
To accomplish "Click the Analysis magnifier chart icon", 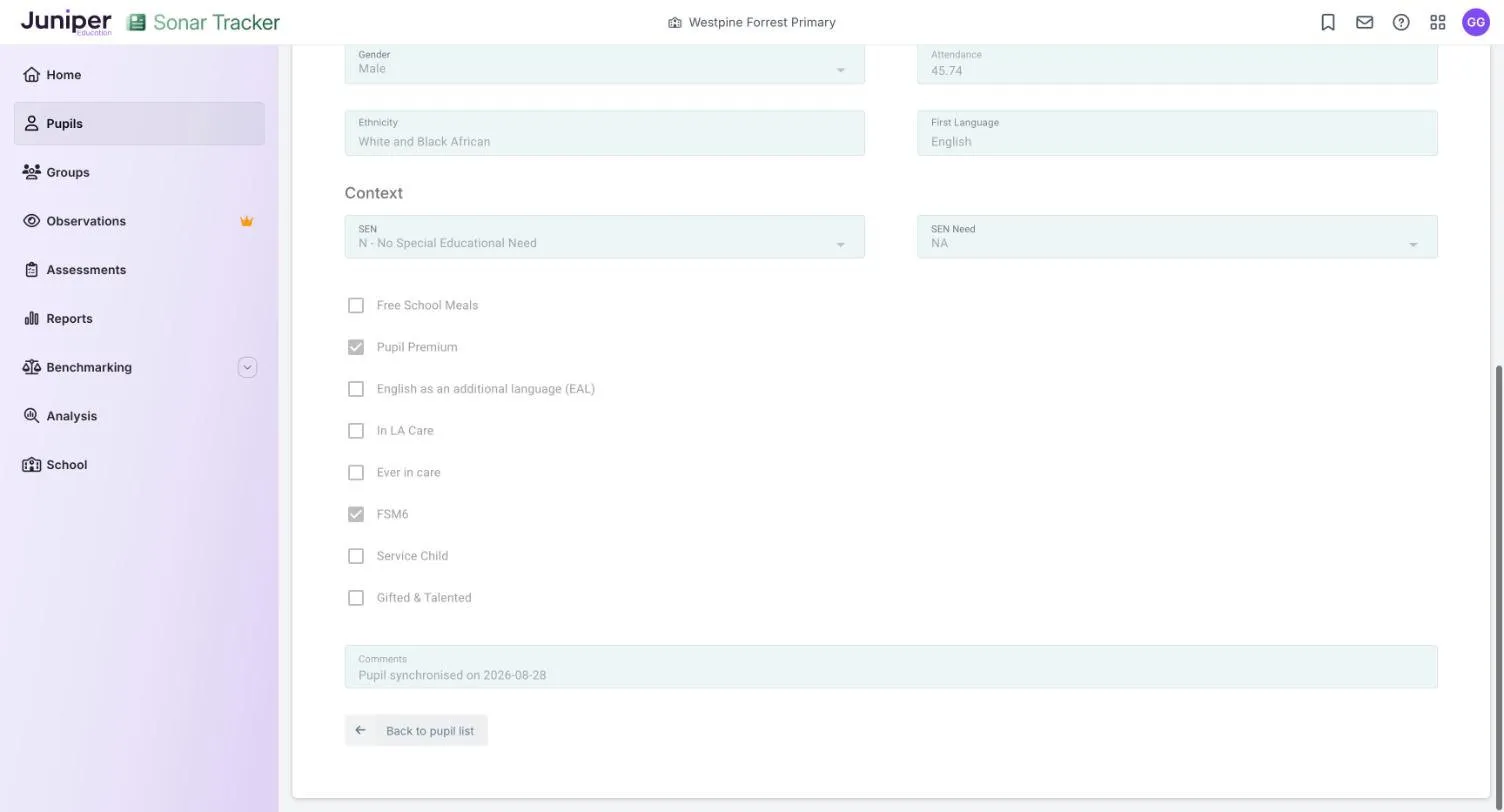I will [31, 416].
